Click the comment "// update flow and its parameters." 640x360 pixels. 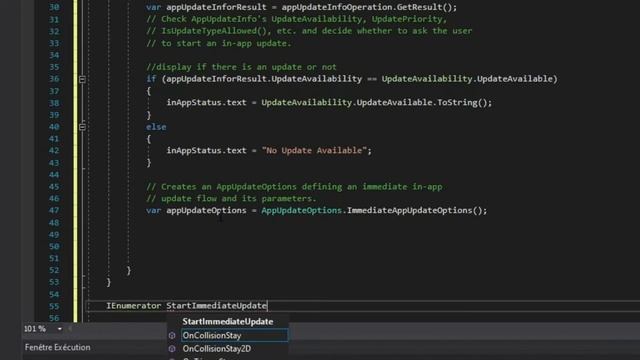click(x=231, y=199)
